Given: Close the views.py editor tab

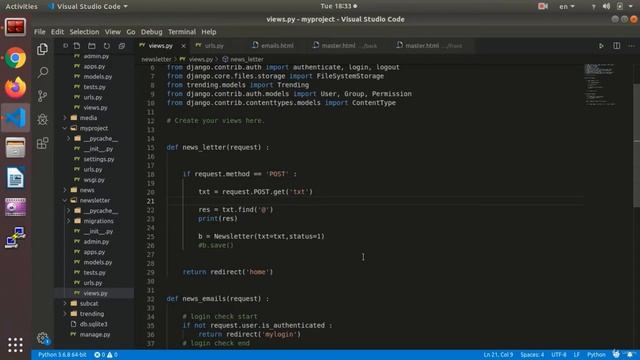Looking at the screenshot, I should coord(183,46).
